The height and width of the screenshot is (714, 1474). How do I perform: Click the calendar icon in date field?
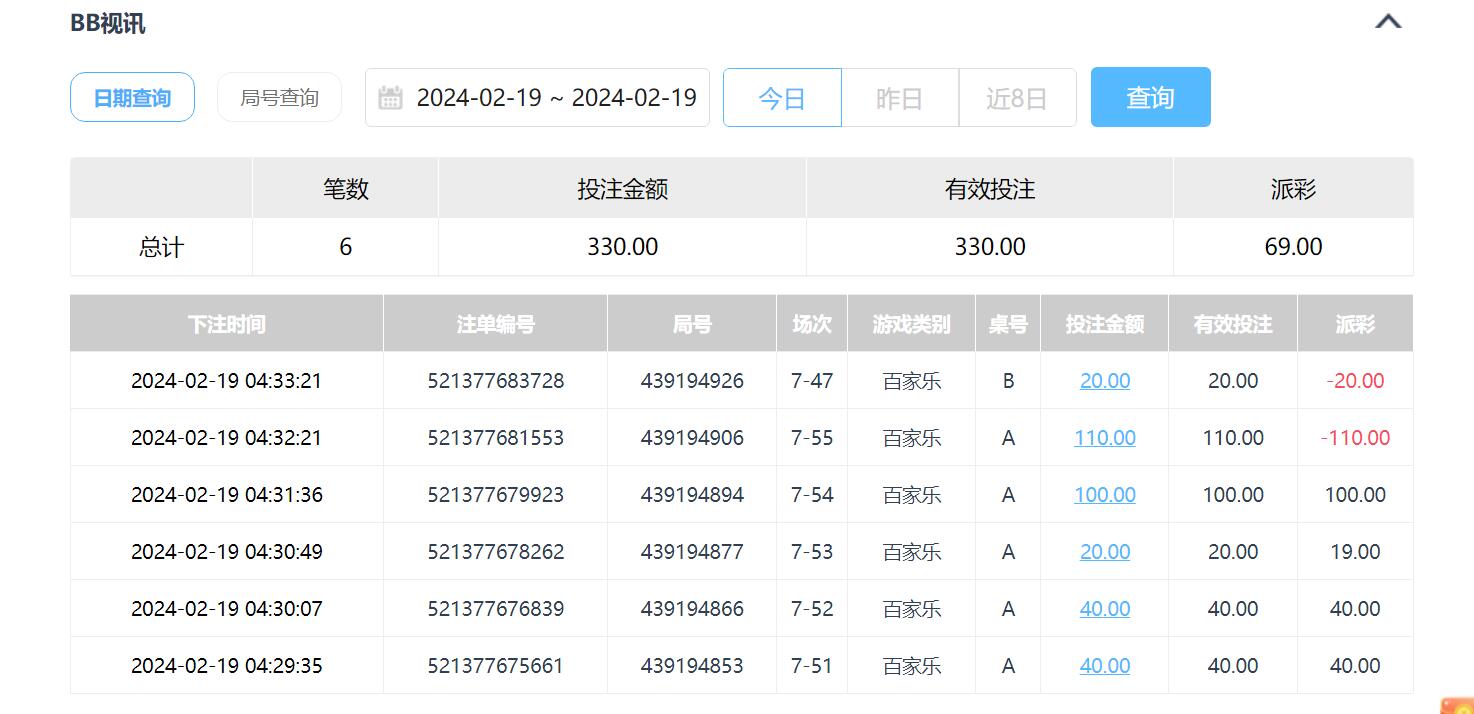[x=391, y=98]
